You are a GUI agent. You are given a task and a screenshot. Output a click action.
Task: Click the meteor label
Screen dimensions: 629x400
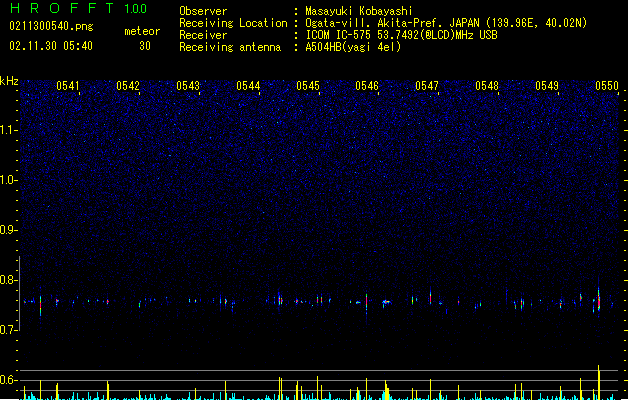tap(142, 31)
